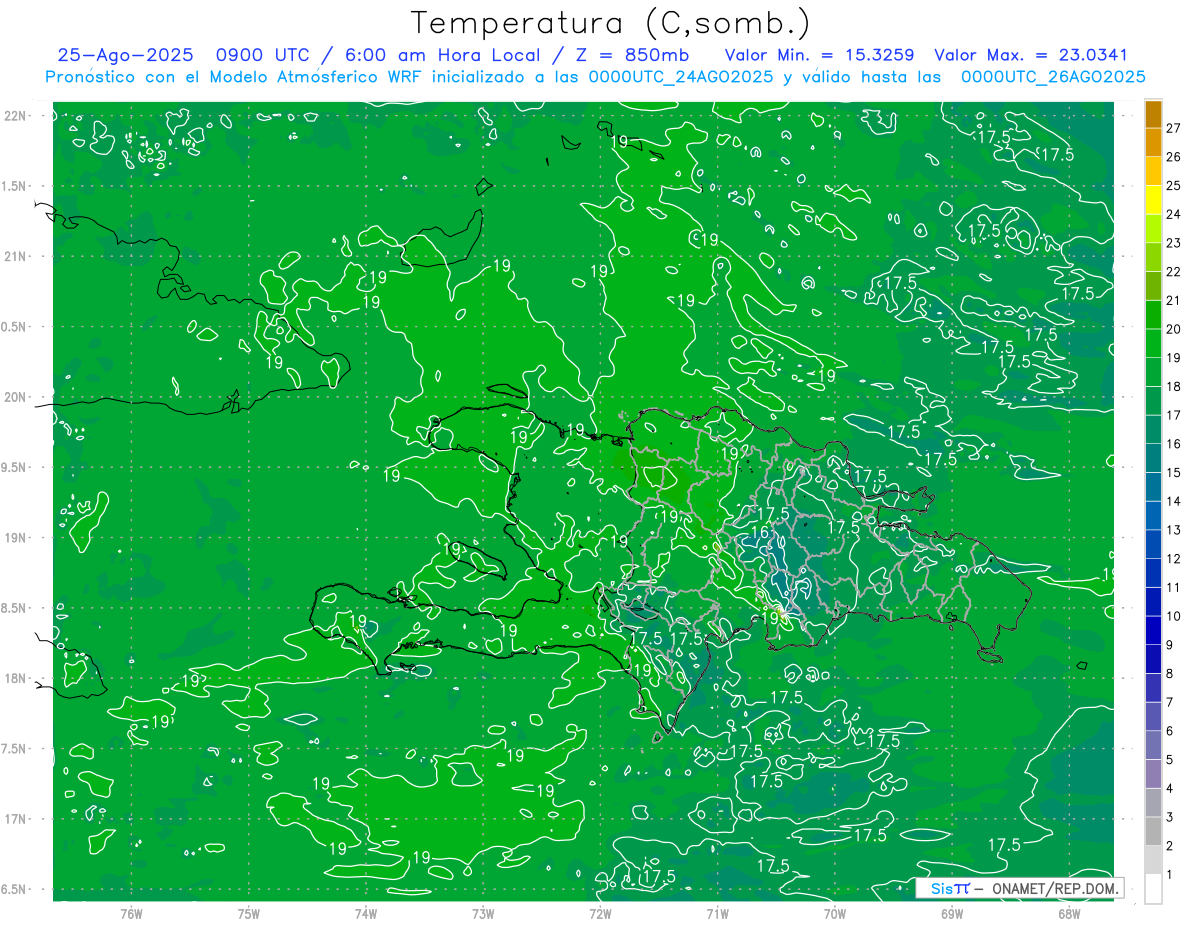Click the "71W" longitude axis label
Viewport: 1200px width, 927px height.
[x=717, y=913]
